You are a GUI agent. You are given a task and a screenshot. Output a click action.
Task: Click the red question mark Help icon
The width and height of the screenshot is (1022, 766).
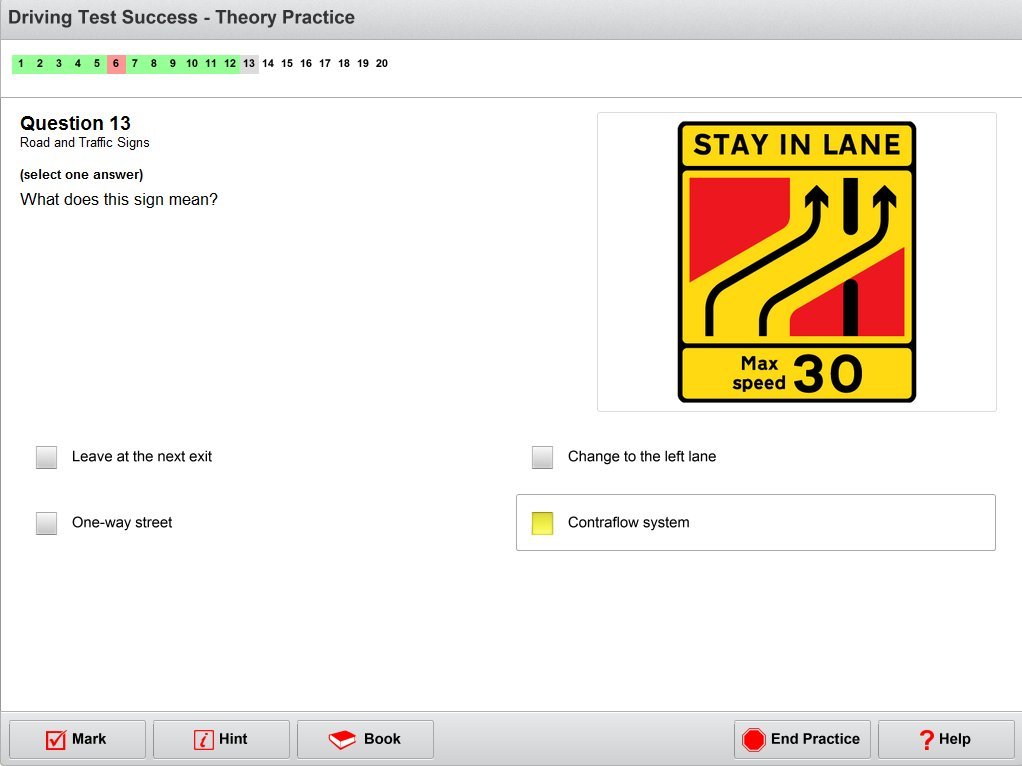tap(926, 740)
